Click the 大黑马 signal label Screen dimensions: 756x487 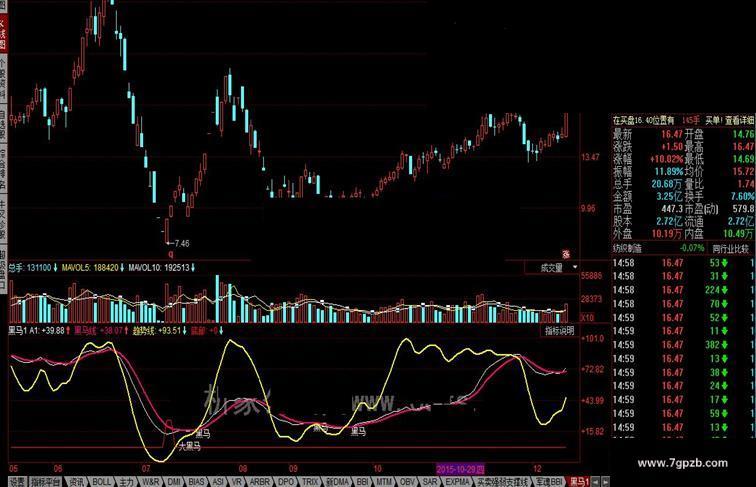coord(189,447)
